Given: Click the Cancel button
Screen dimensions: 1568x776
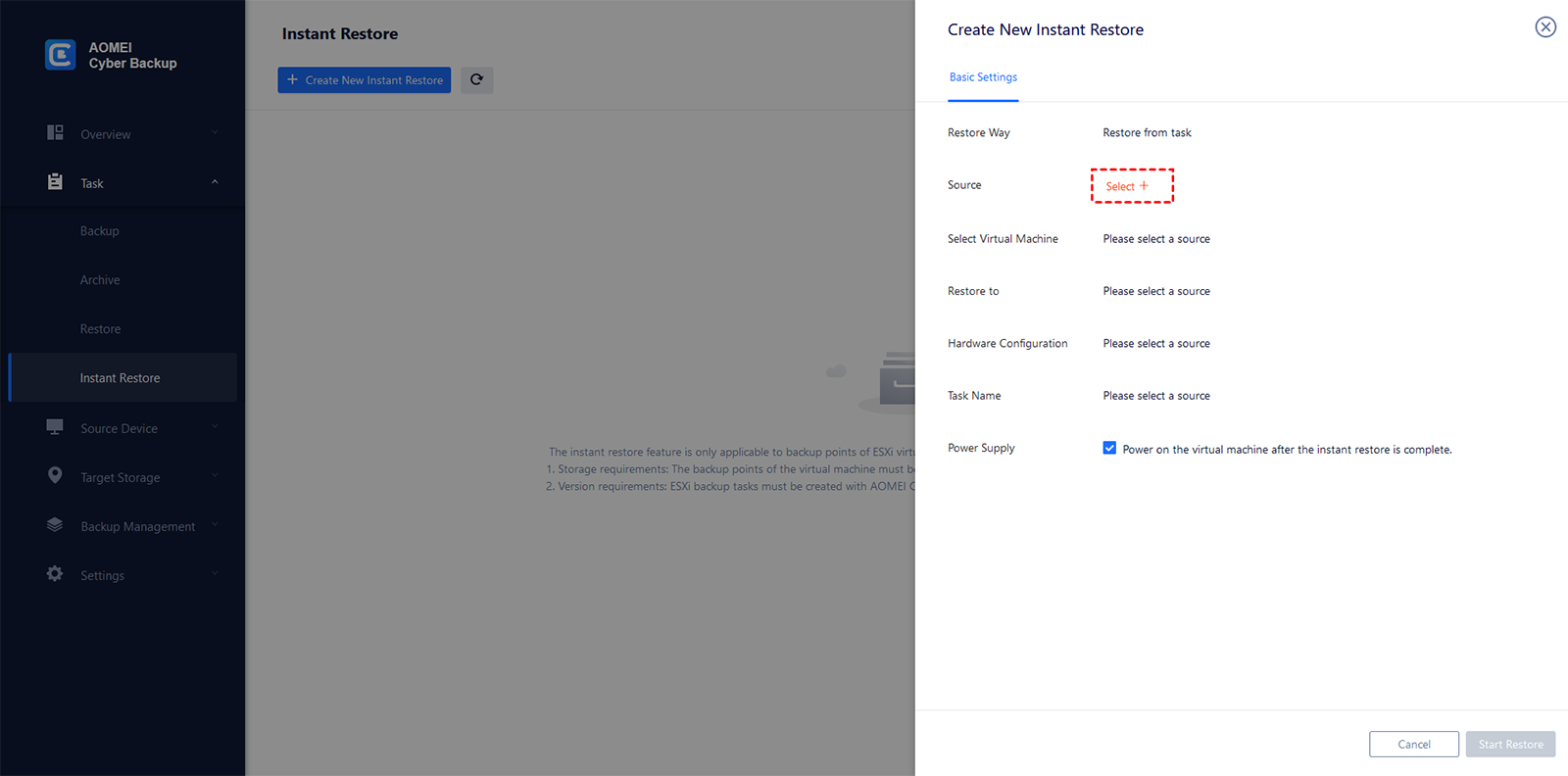Looking at the screenshot, I should [x=1413, y=745].
